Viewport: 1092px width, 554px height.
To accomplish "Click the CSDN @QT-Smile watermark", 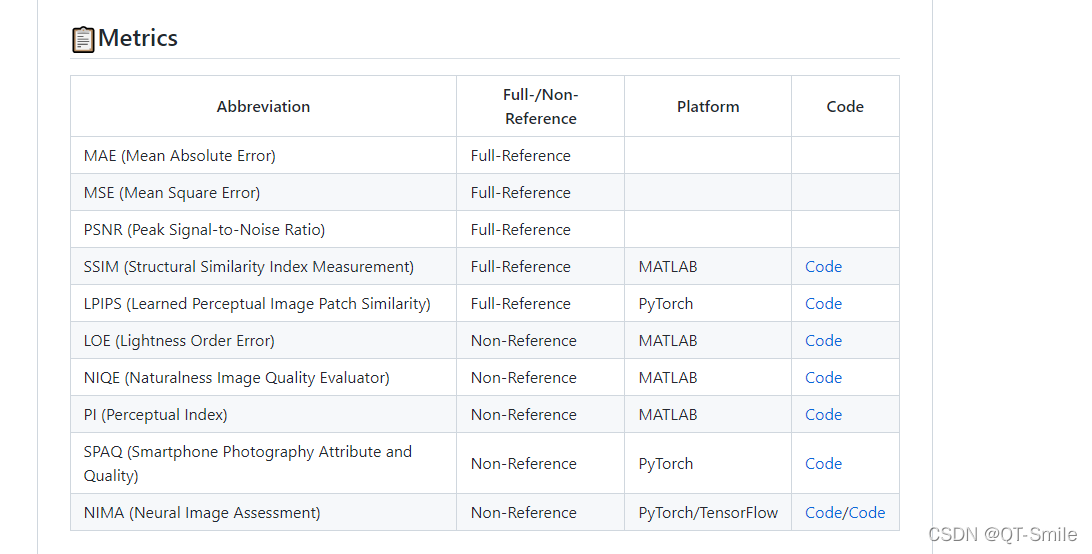I will 1002,534.
